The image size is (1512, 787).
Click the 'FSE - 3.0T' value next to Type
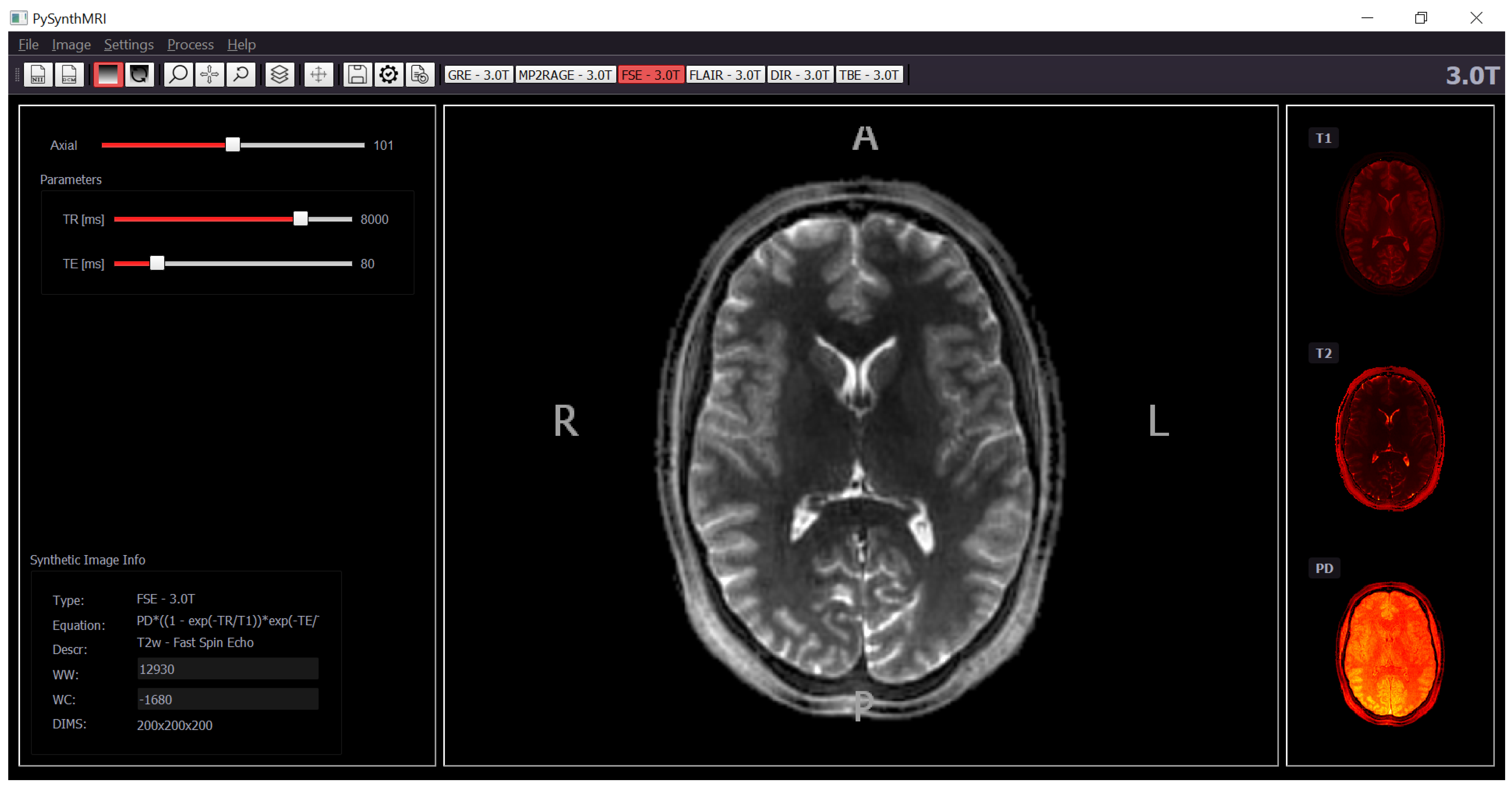[x=166, y=599]
